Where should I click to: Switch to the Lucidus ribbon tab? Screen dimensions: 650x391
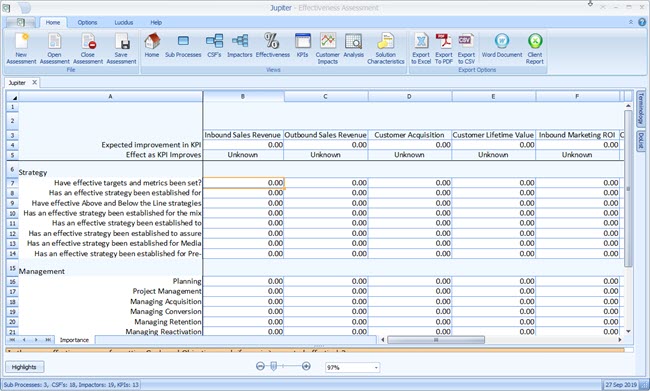point(124,22)
